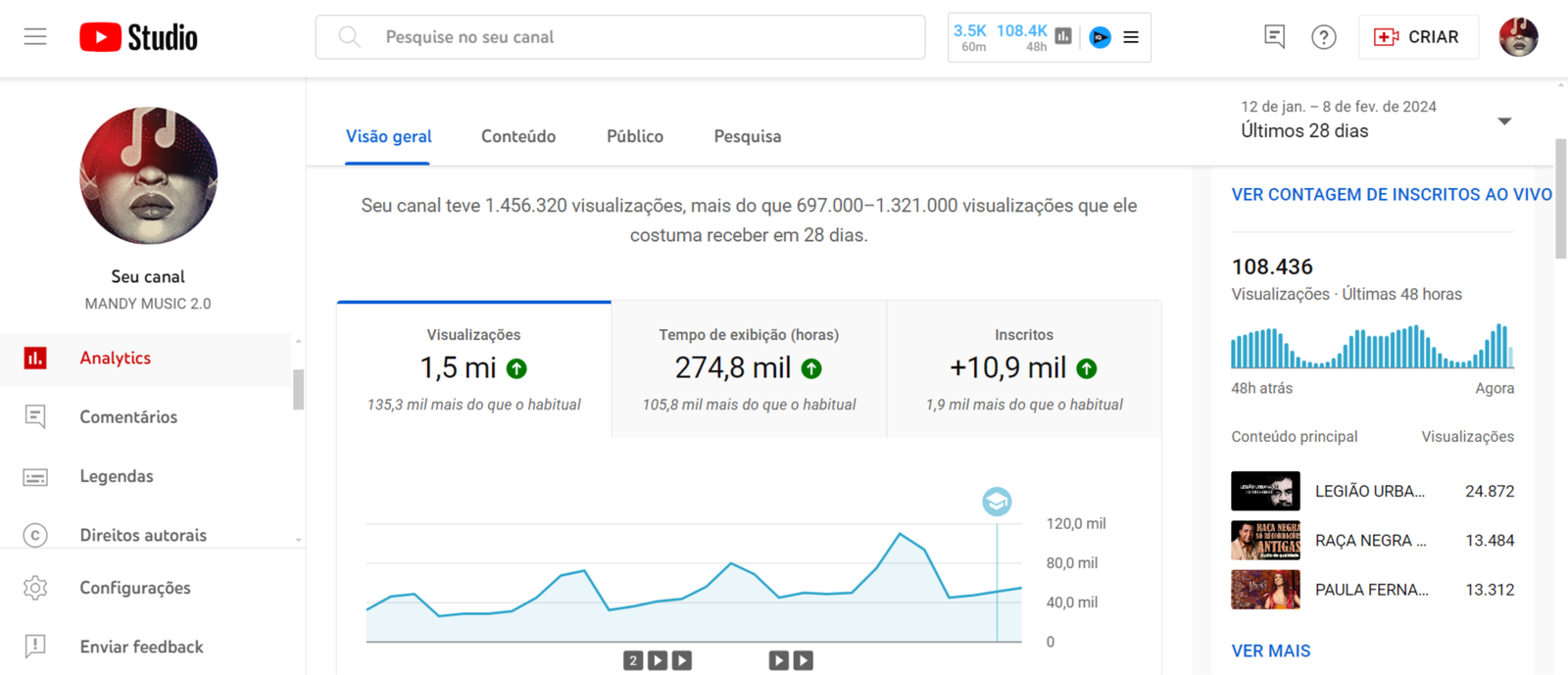
Task: Click the 48-hour realtime bar chart
Action: [x=1372, y=346]
